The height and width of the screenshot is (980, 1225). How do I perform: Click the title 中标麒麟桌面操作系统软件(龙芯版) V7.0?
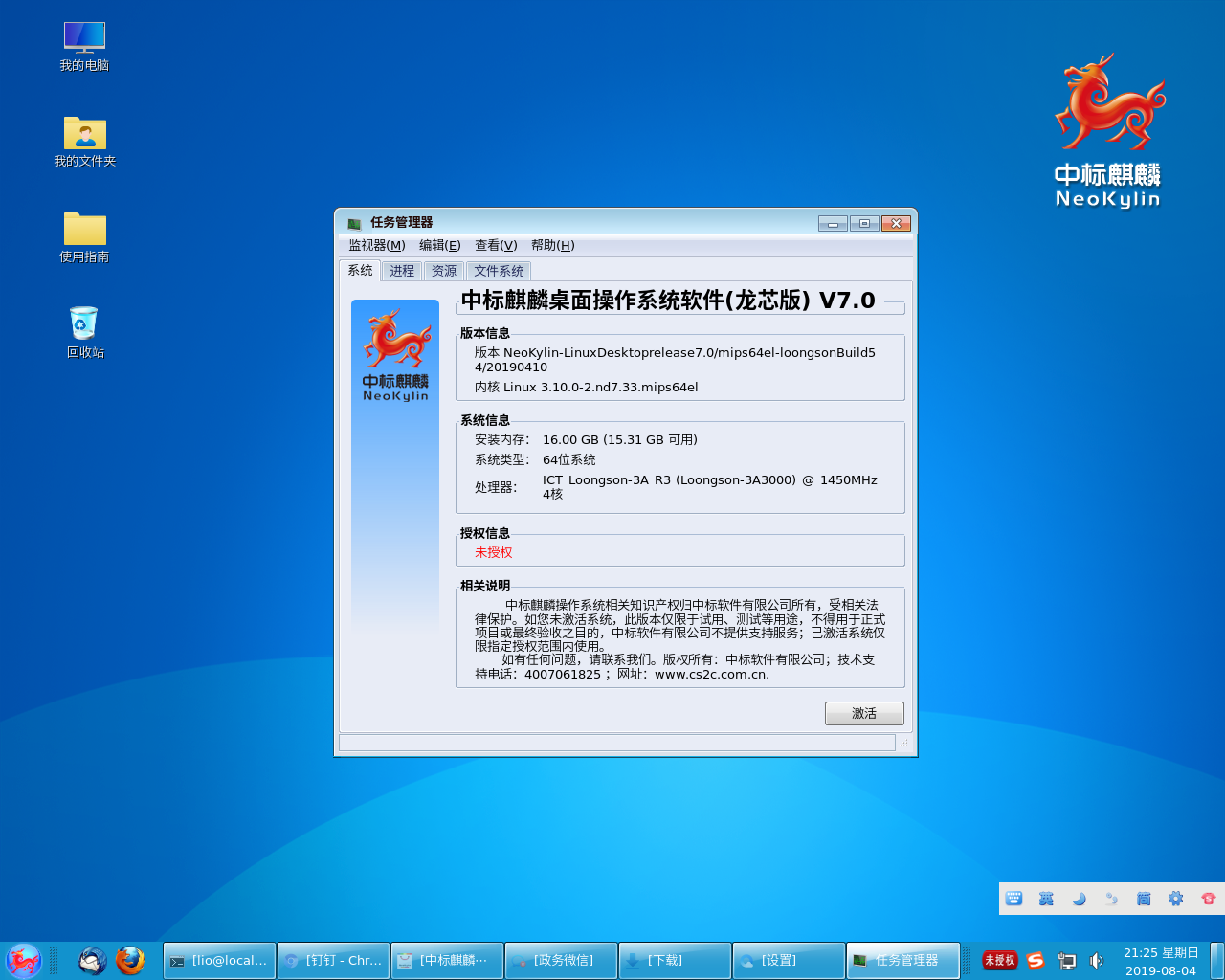click(x=668, y=301)
